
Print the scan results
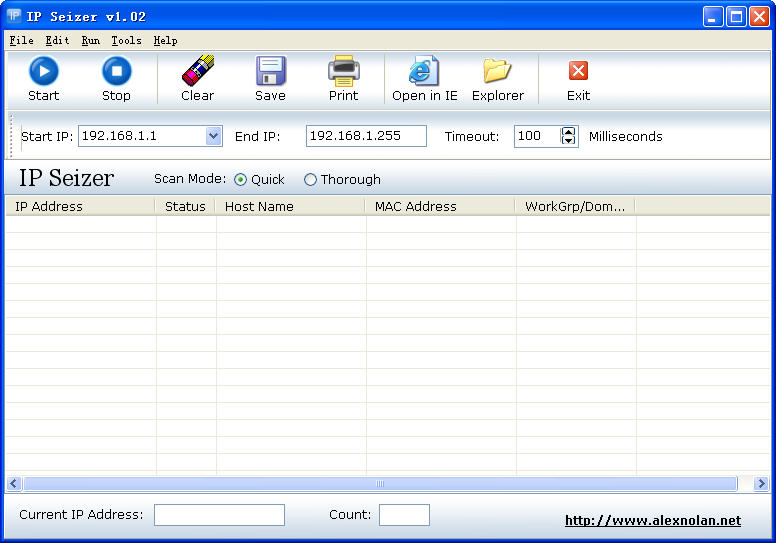coord(343,79)
